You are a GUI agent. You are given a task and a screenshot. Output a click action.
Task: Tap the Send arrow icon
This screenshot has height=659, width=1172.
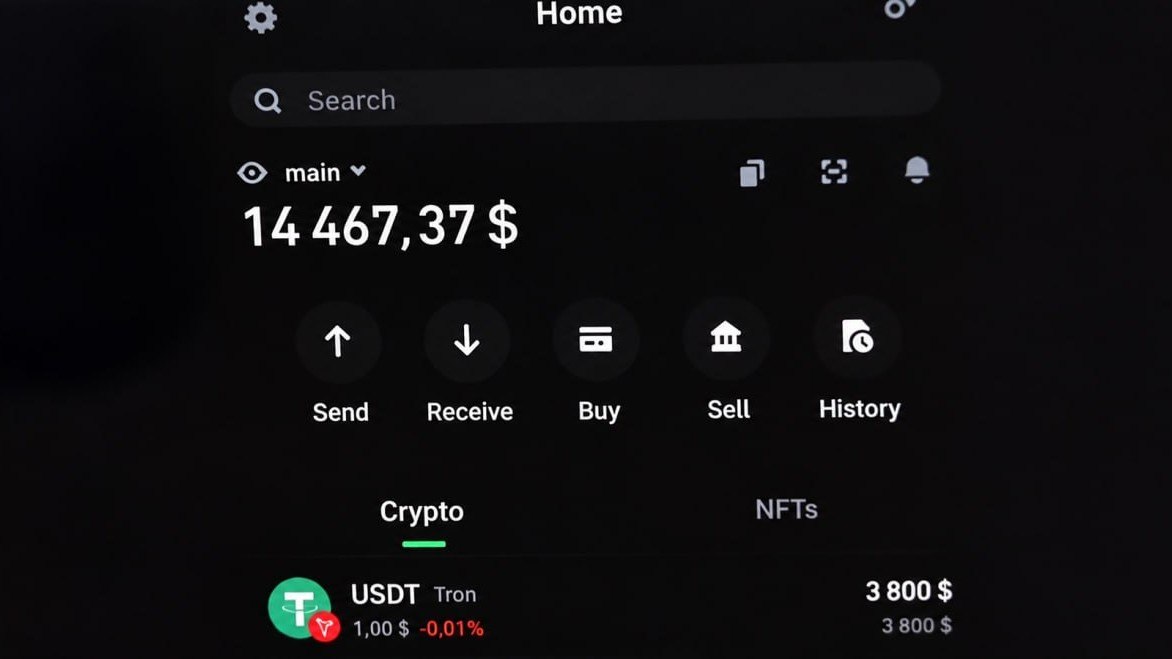(x=338, y=341)
